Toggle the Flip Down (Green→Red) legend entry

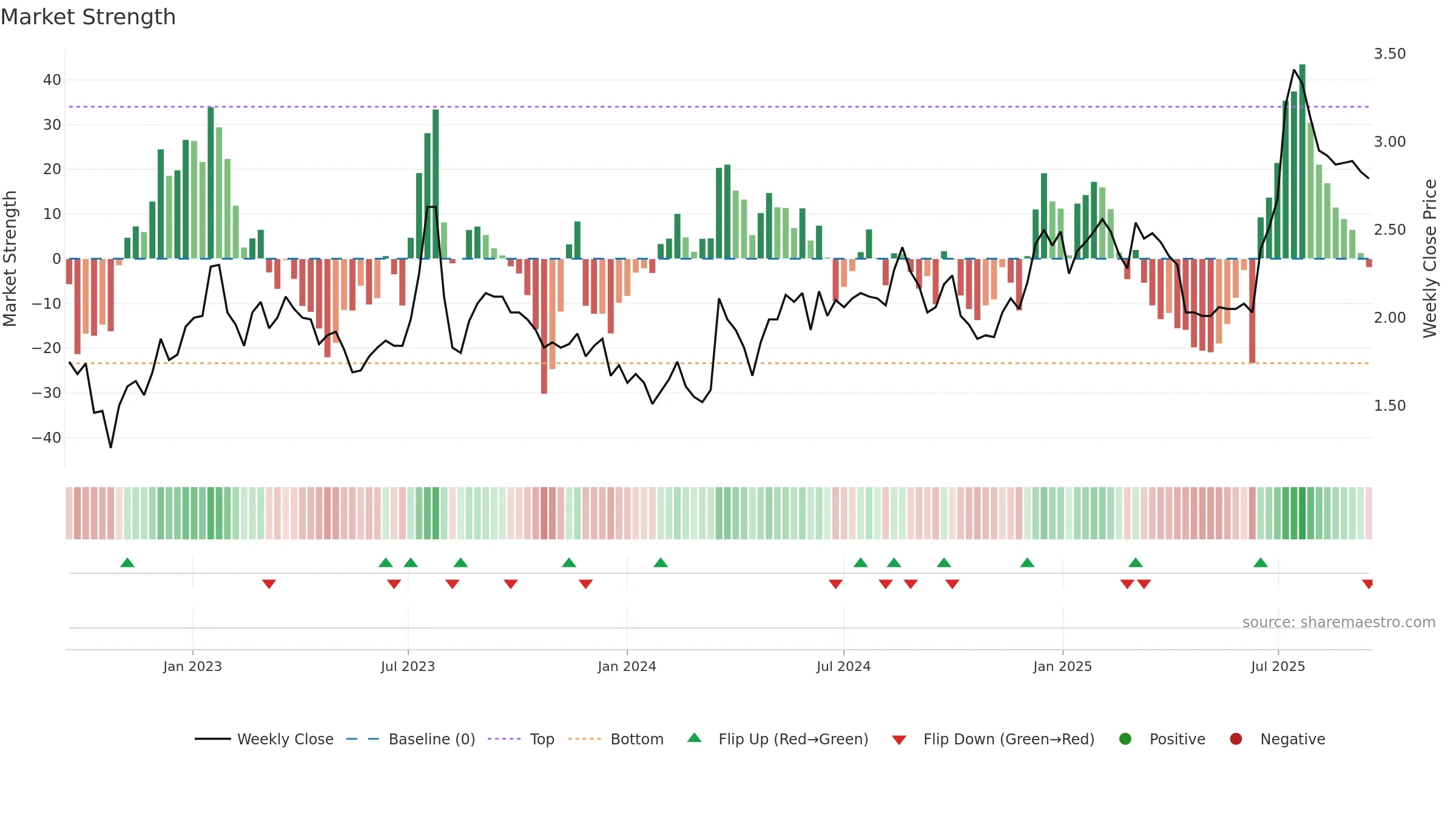pos(993,739)
